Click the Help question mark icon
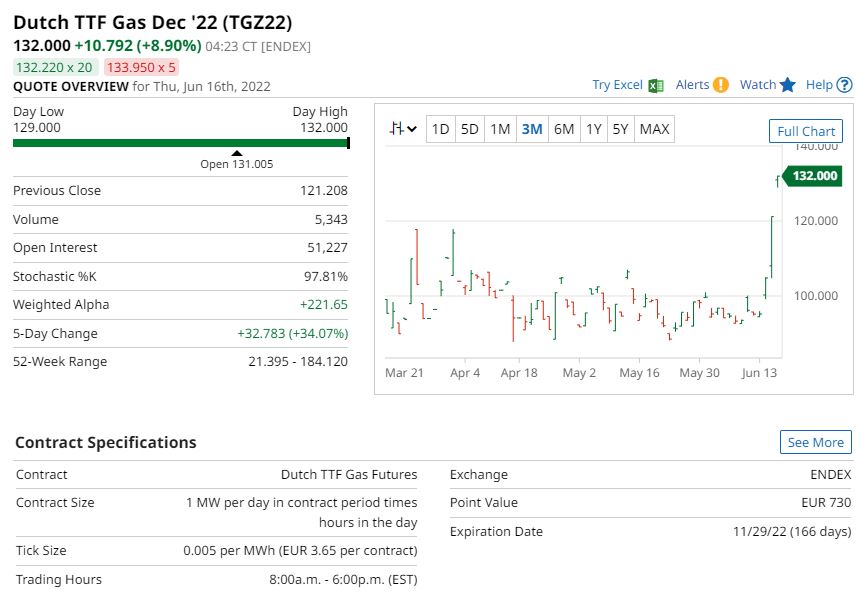This screenshot has width=863, height=603. [845, 85]
